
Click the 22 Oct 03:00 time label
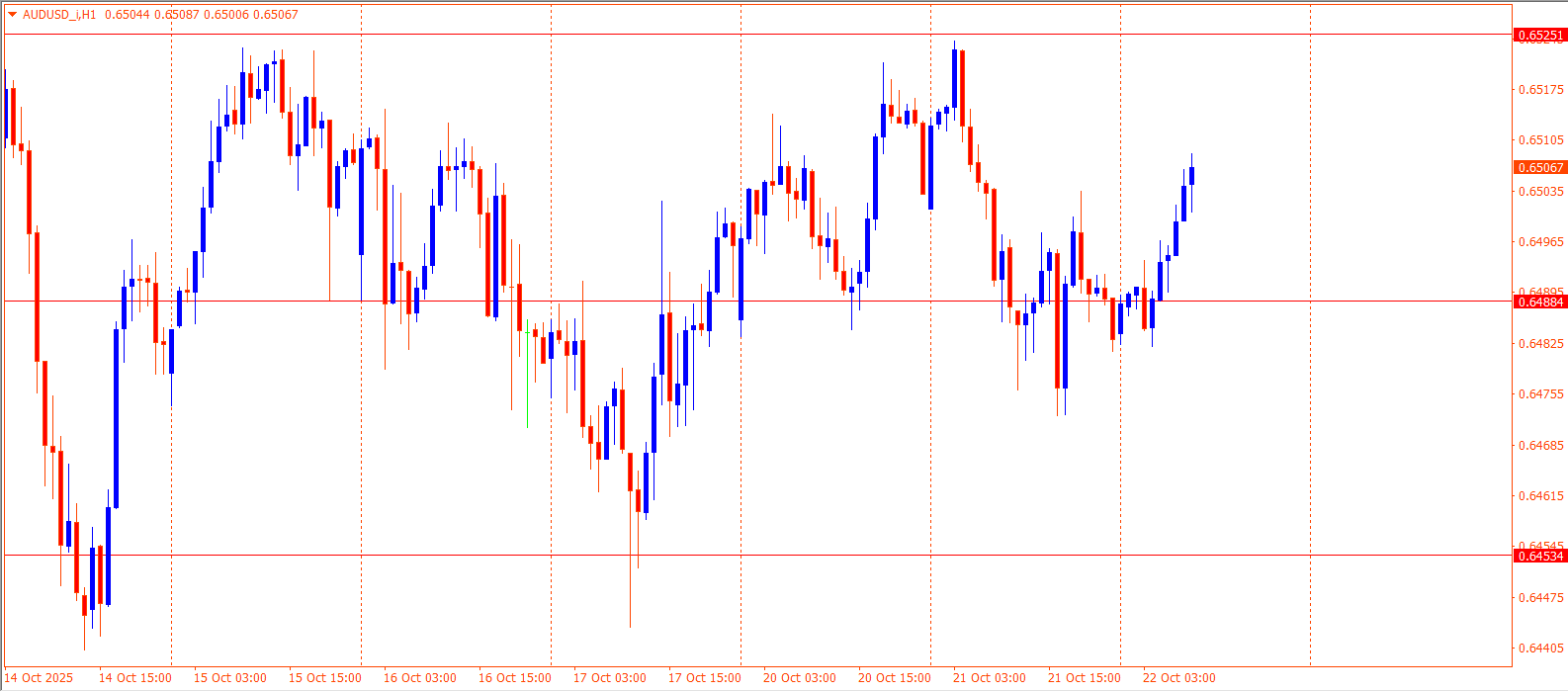(x=1178, y=678)
